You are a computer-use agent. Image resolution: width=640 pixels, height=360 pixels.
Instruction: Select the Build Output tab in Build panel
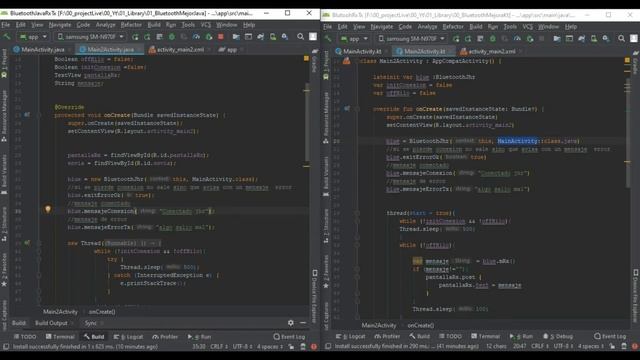coord(51,323)
